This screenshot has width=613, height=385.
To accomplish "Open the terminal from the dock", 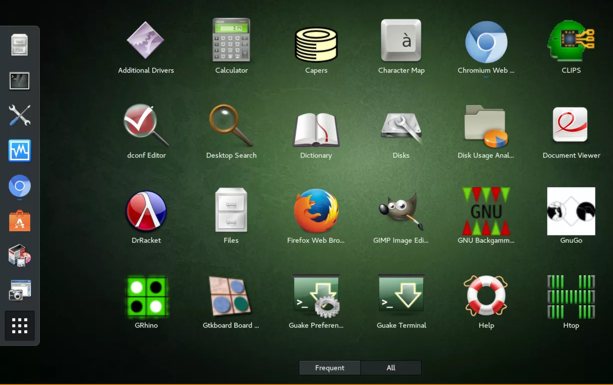I will coord(20,81).
